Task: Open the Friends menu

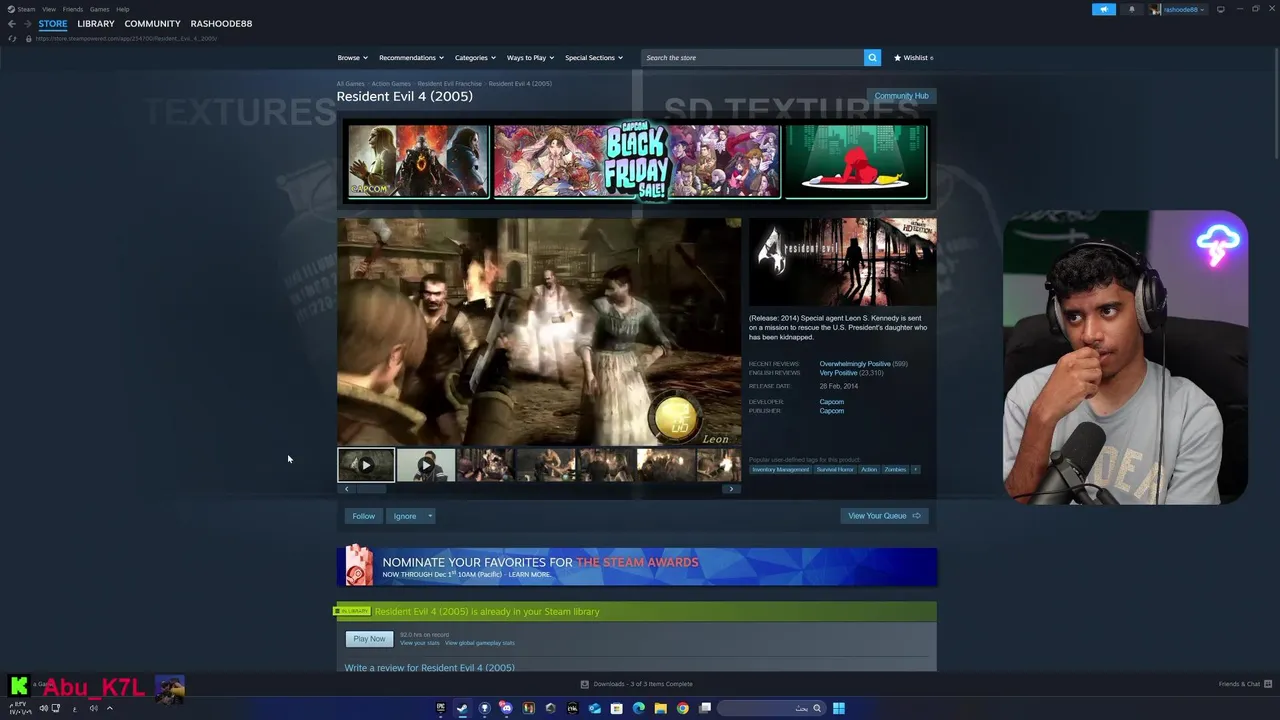Action: (x=73, y=9)
